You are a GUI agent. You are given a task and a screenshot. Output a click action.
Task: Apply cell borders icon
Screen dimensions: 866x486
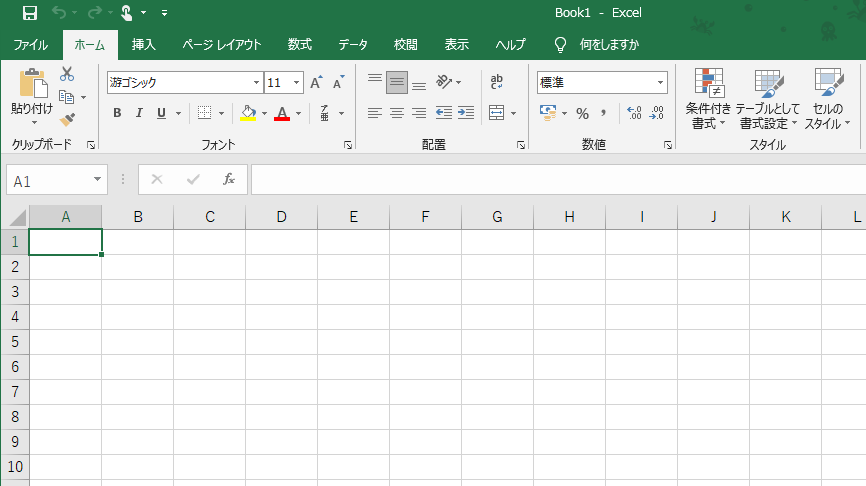point(204,113)
